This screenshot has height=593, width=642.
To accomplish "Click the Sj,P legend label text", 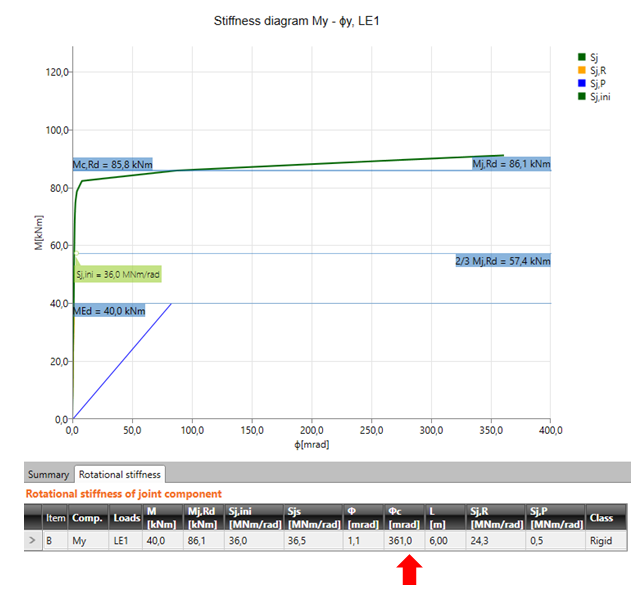I will pyautogui.click(x=598, y=84).
